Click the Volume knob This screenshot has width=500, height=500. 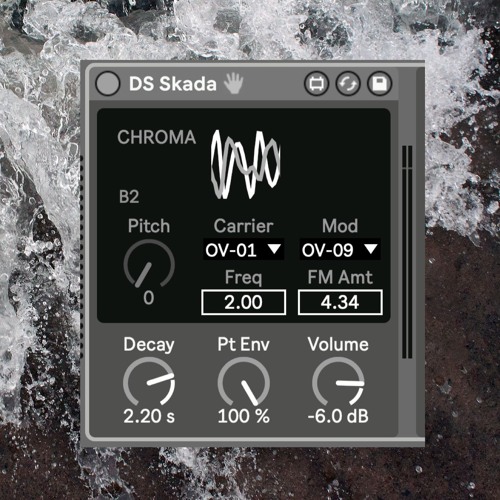[338, 382]
